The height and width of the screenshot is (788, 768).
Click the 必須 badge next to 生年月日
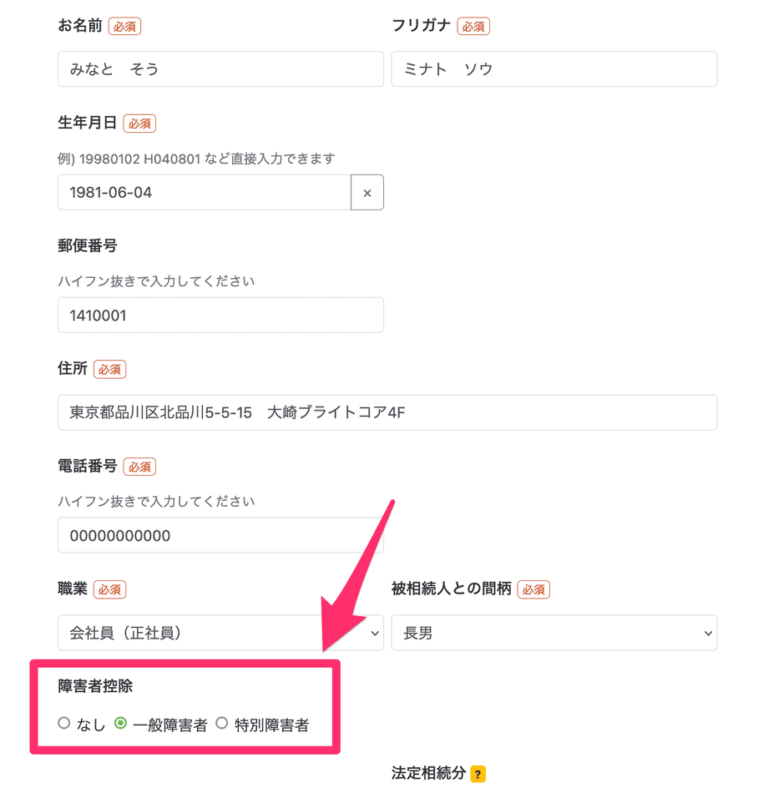click(139, 124)
